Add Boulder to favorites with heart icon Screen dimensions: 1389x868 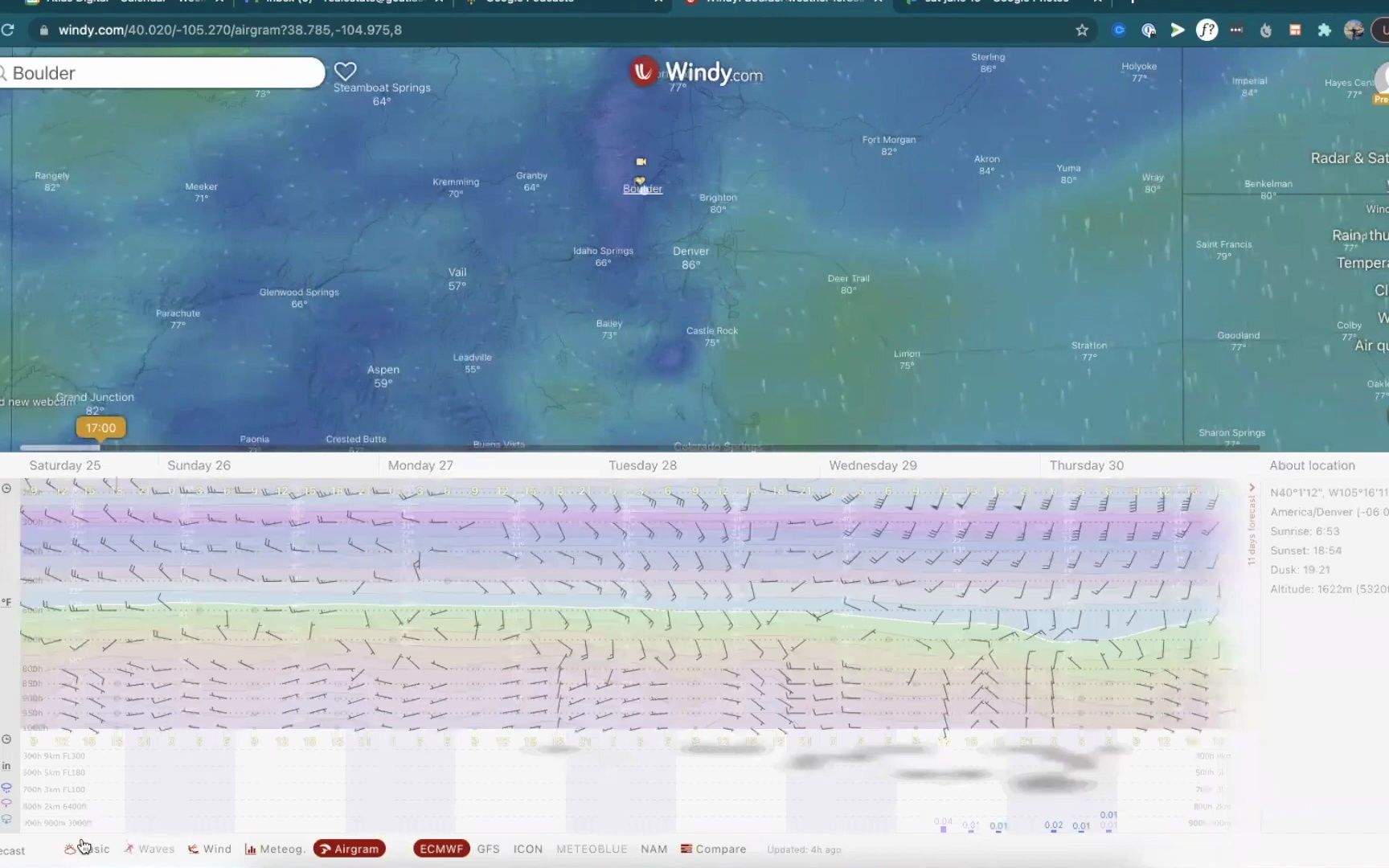345,72
